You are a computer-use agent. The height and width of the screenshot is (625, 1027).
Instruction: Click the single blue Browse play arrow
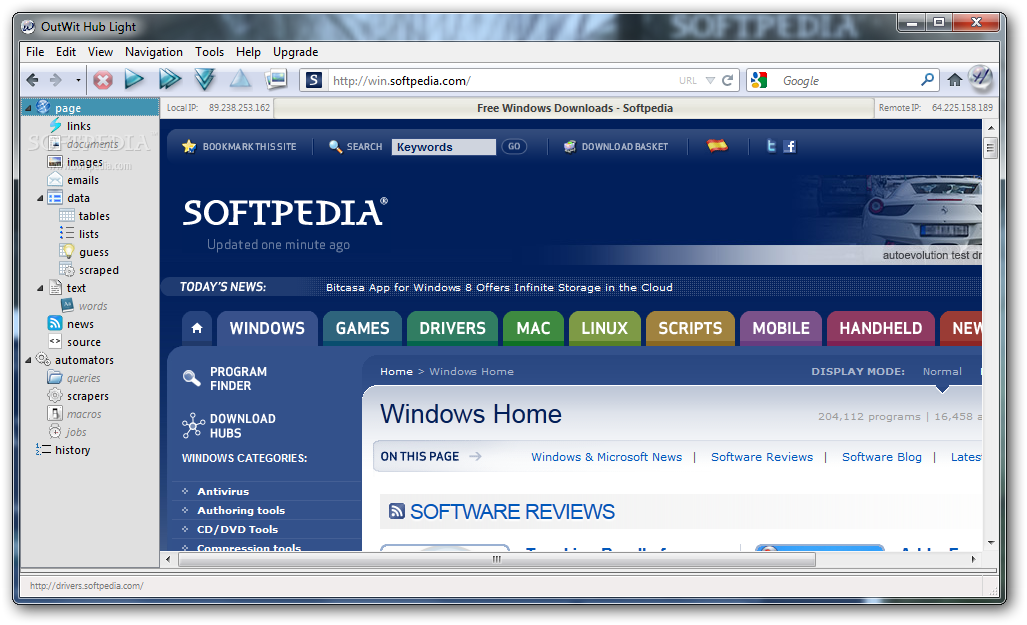[x=134, y=79]
